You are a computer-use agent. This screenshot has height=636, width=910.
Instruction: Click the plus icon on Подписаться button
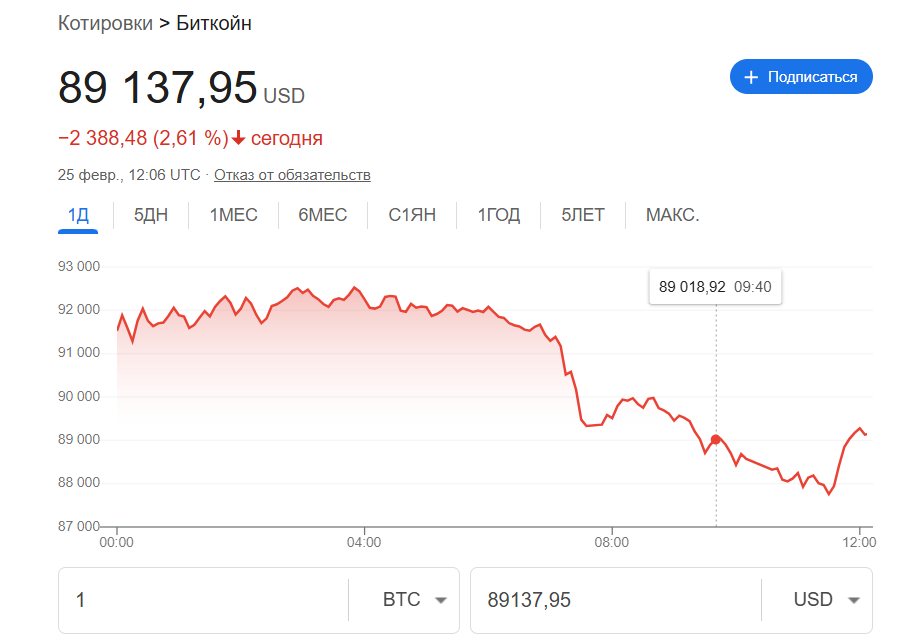[x=751, y=77]
